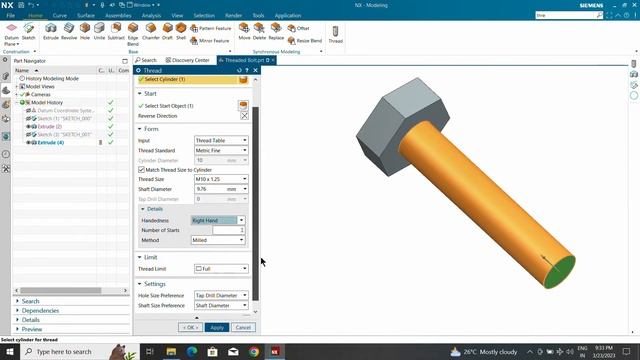Open the Hole Size Preference dropdown
The image size is (640, 360).
221,295
